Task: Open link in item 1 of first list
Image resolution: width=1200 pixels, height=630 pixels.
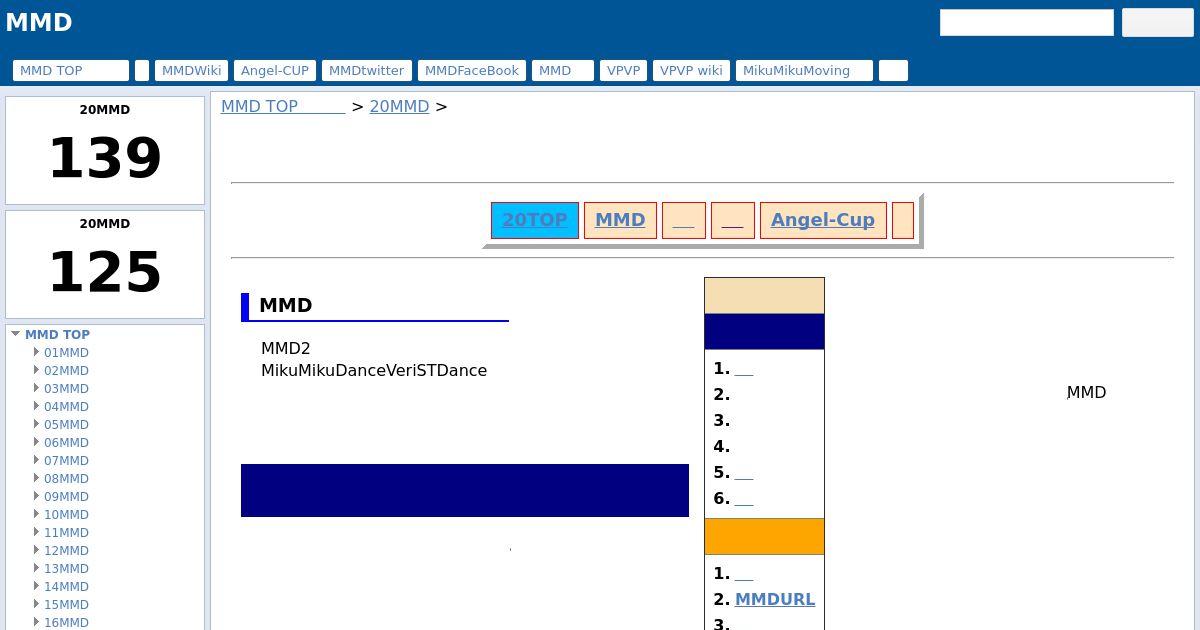Action: click(x=744, y=368)
